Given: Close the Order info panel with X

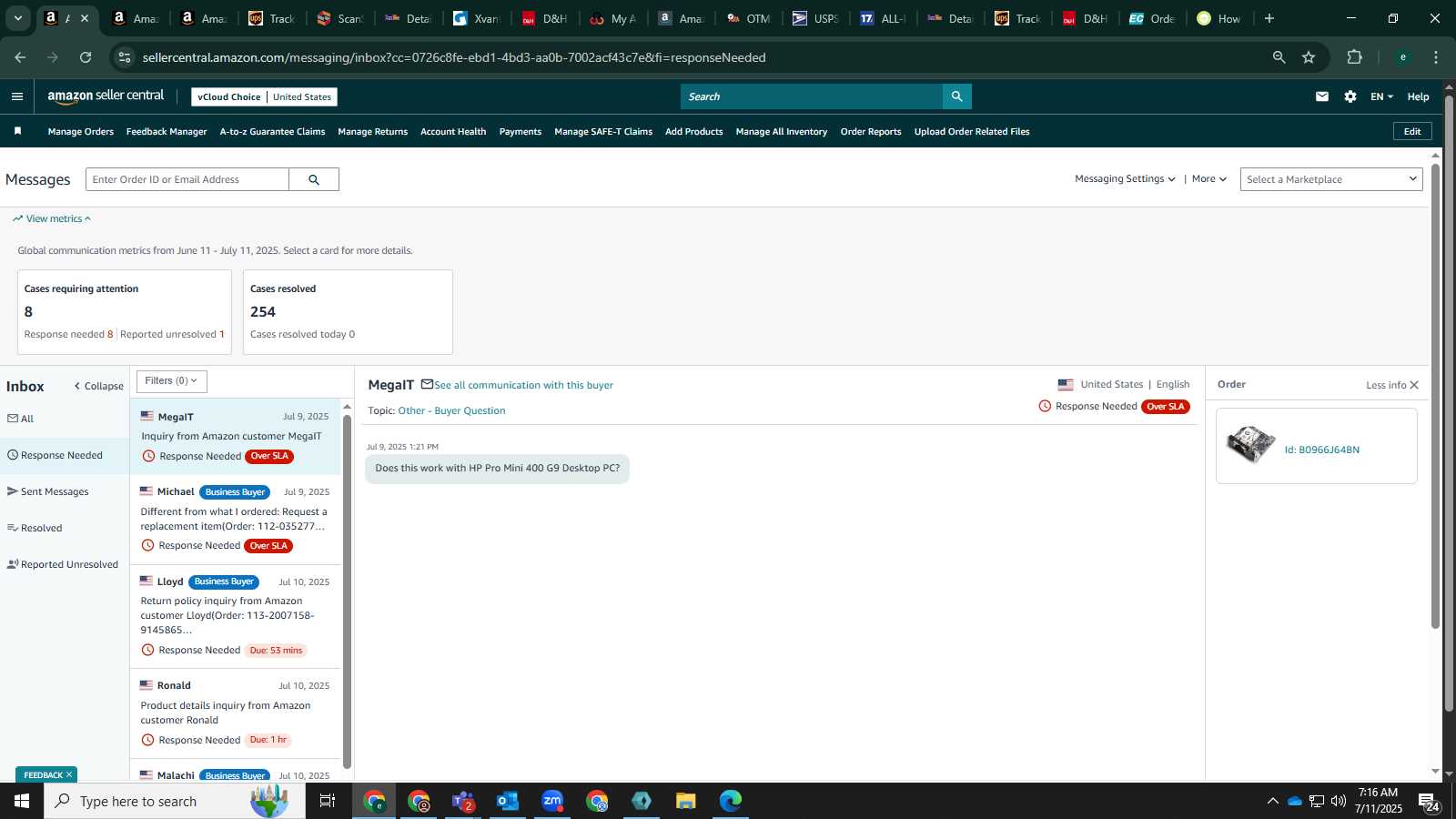Looking at the screenshot, I should coord(1414,385).
